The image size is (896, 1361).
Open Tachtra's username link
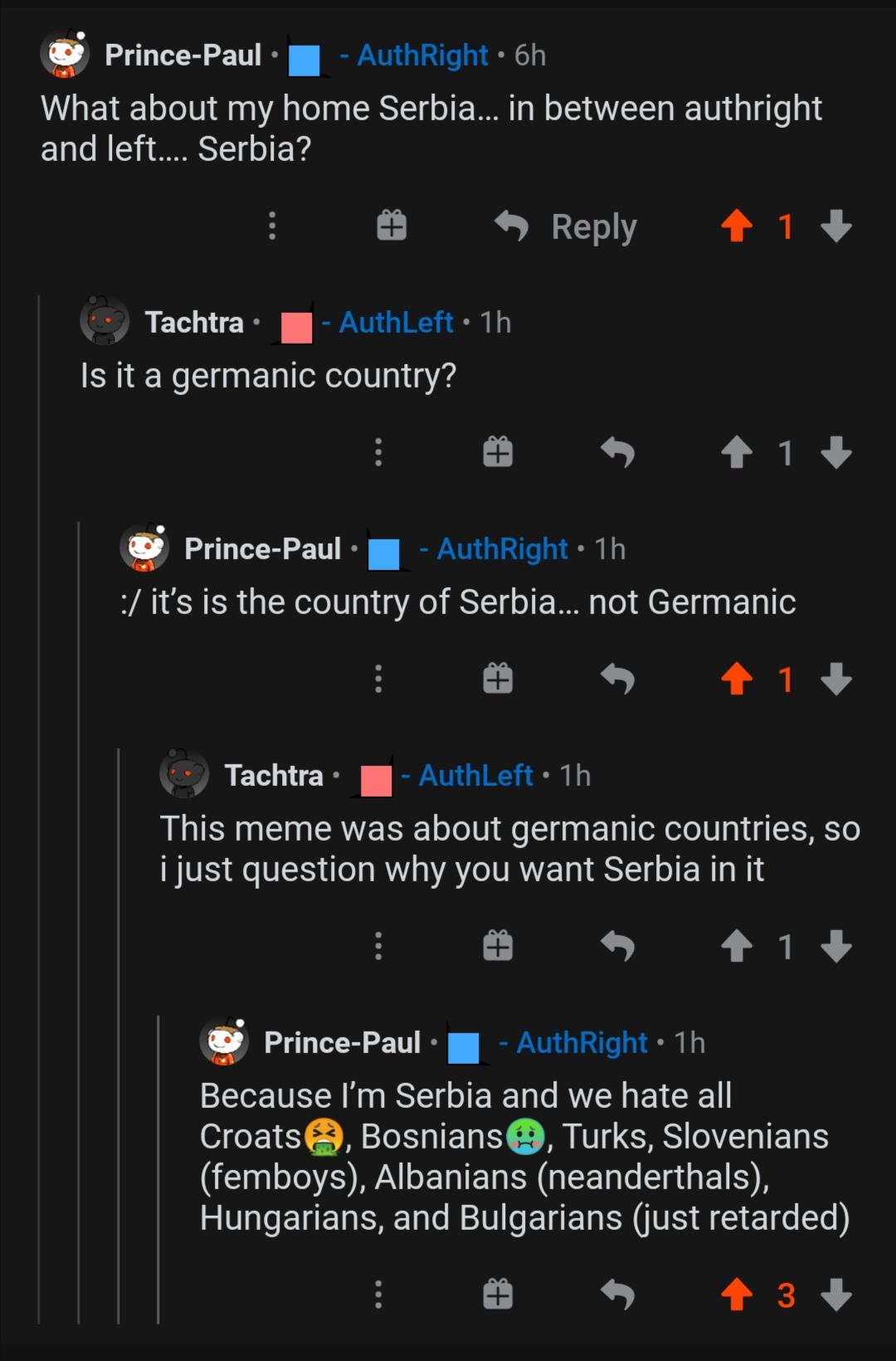[195, 322]
